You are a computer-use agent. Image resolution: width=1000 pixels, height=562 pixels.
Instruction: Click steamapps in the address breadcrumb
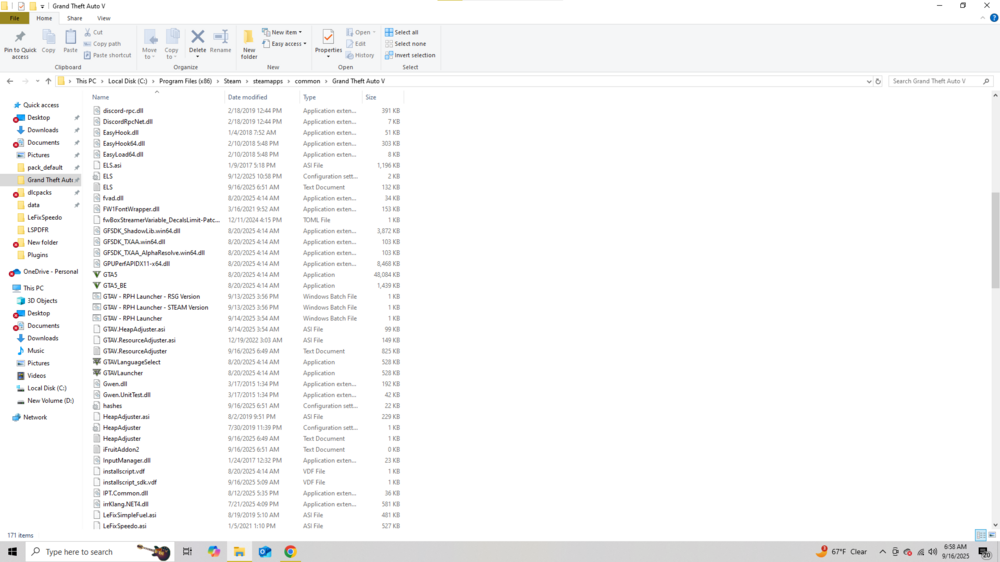tap(268, 81)
